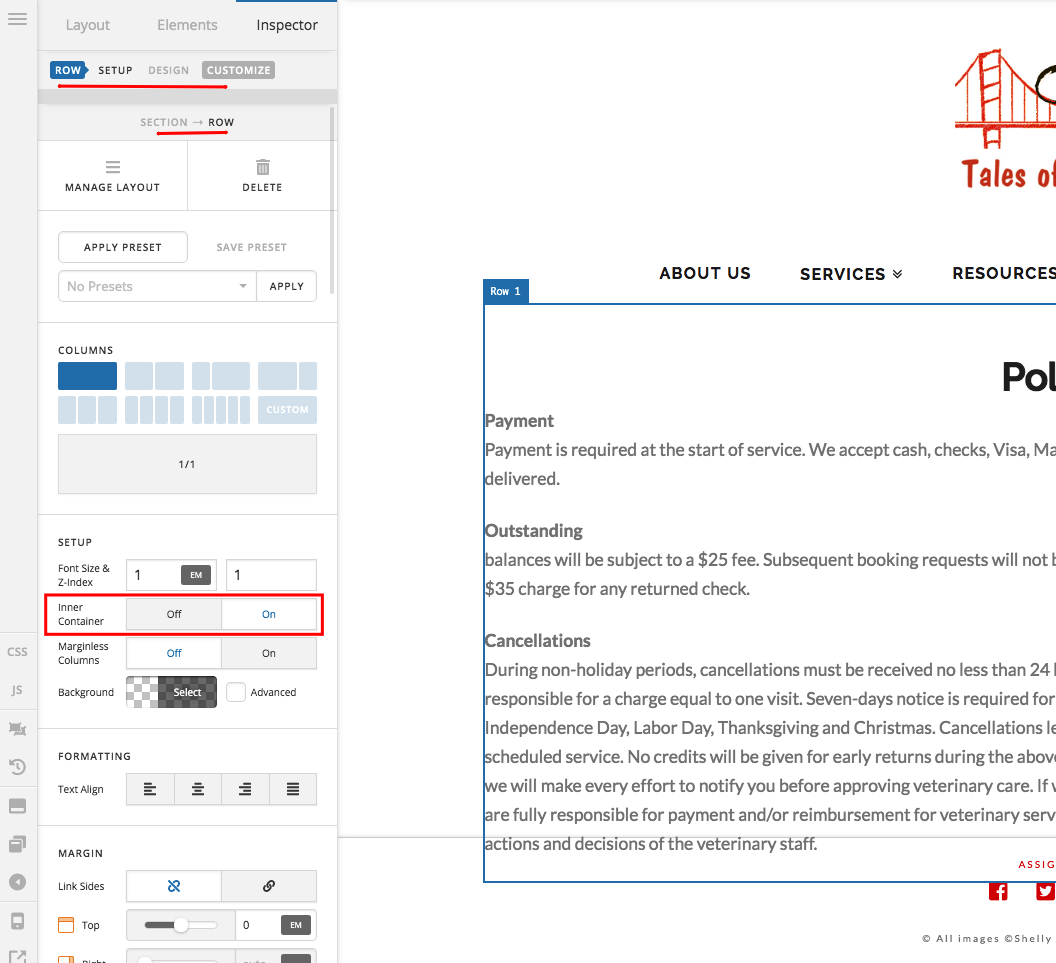Image resolution: width=1056 pixels, height=963 pixels.
Task: Click the linked sides chain icon
Action: point(269,886)
